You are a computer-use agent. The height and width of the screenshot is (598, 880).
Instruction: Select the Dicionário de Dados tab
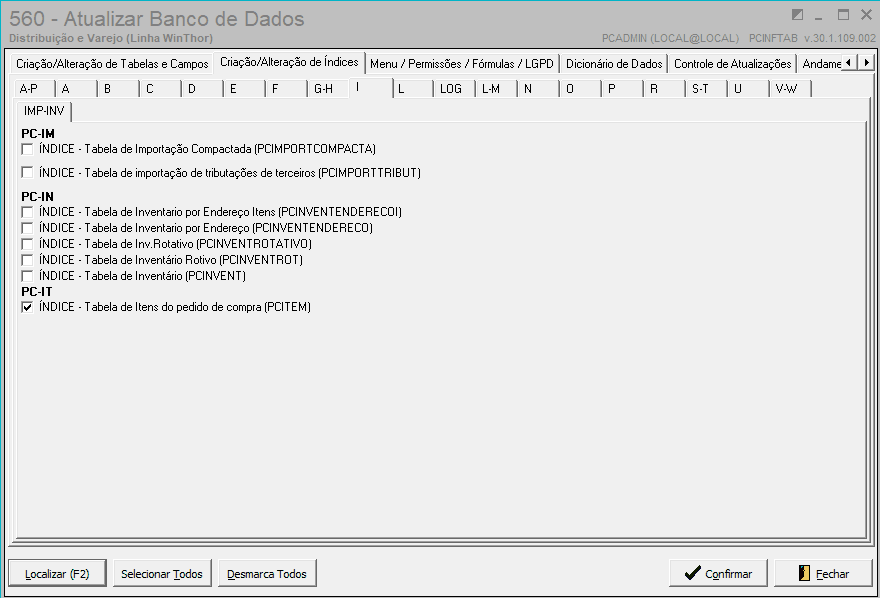(x=613, y=62)
